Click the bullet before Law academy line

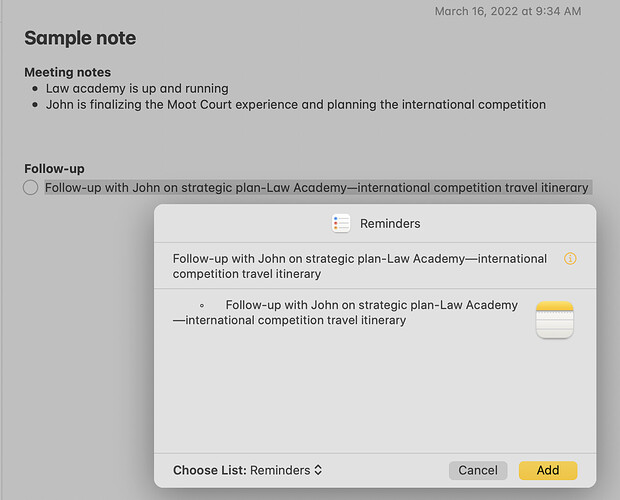pos(35,88)
